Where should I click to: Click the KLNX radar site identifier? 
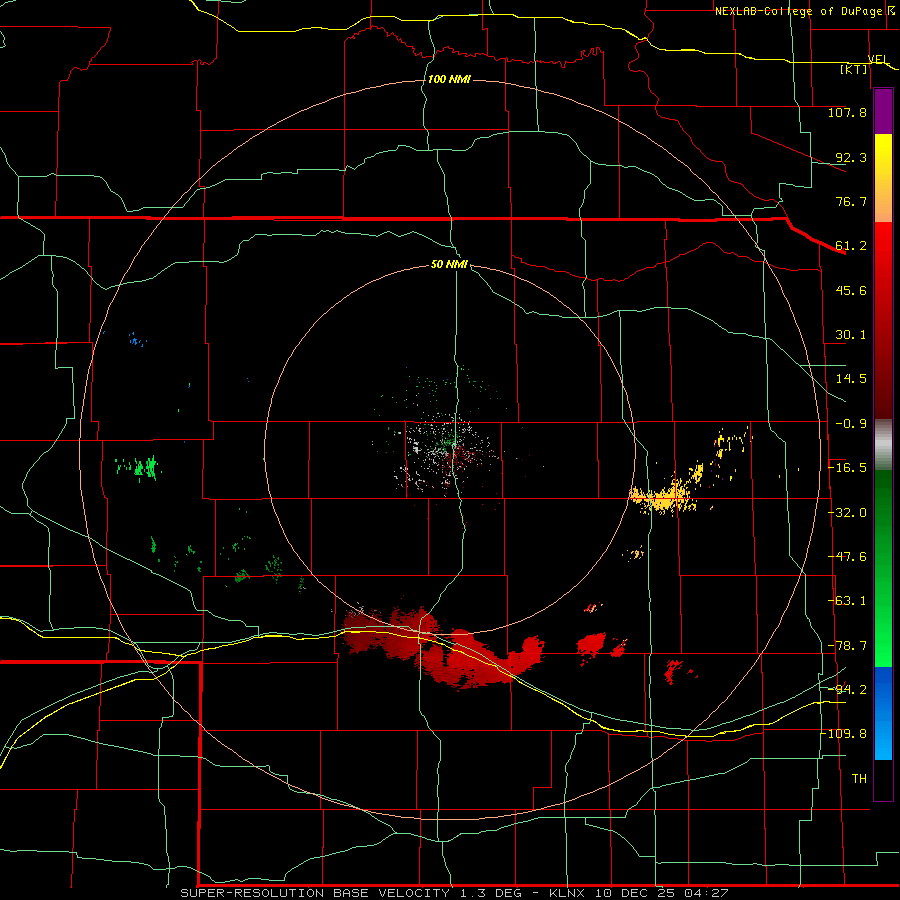568,893
